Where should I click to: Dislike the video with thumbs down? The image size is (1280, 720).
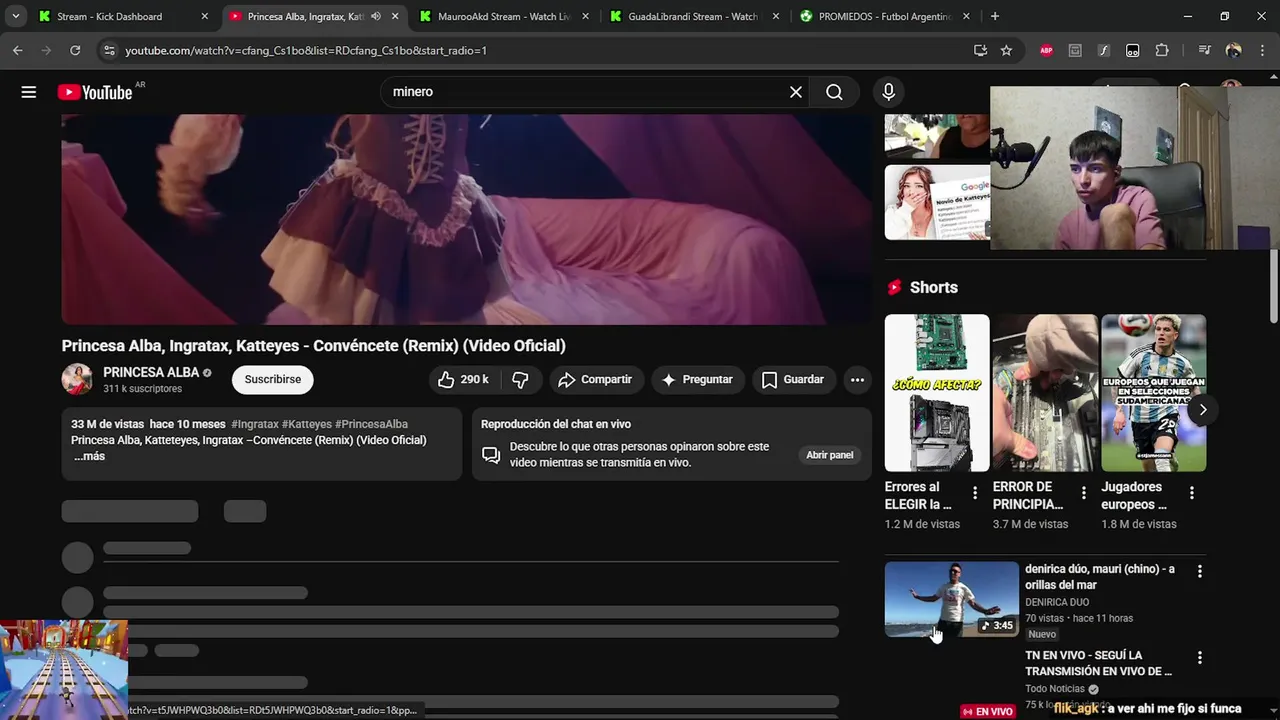pyautogui.click(x=520, y=380)
